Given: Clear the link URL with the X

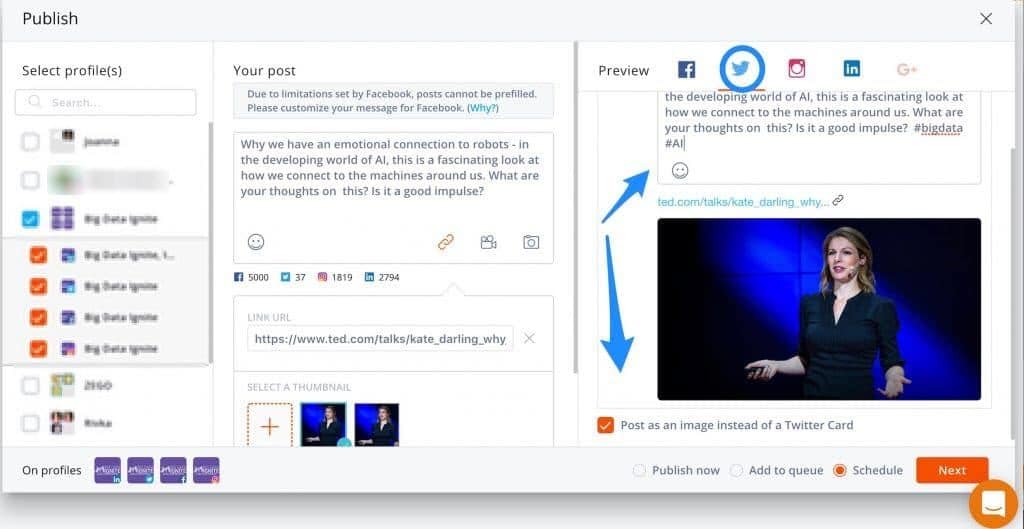Looking at the screenshot, I should [530, 338].
